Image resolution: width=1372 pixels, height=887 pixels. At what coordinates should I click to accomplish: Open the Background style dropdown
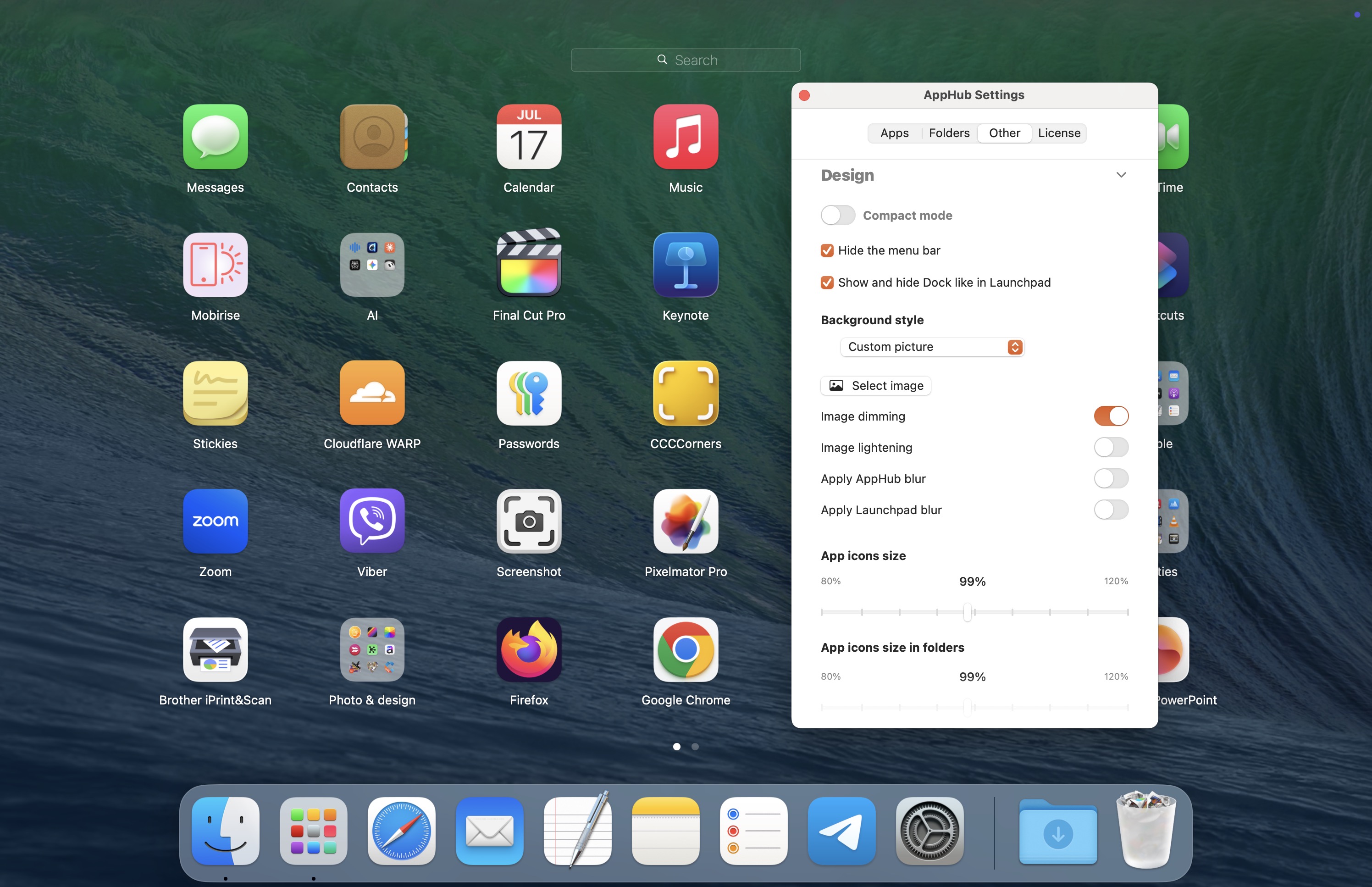[932, 347]
